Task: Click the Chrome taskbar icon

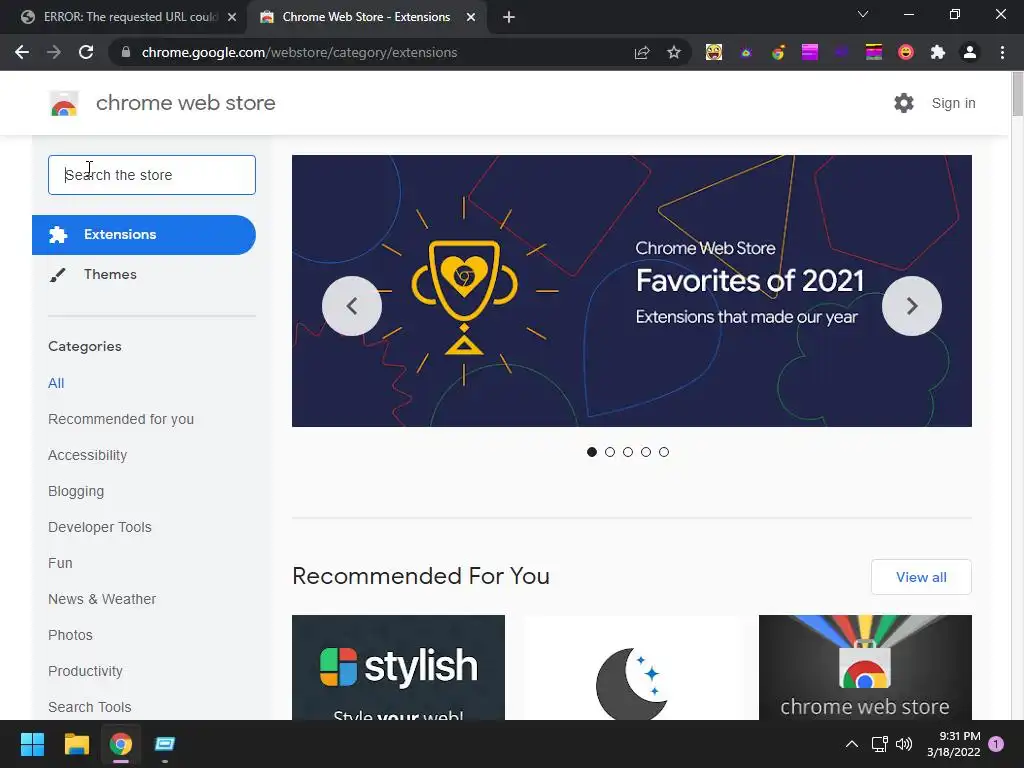Action: [120, 744]
